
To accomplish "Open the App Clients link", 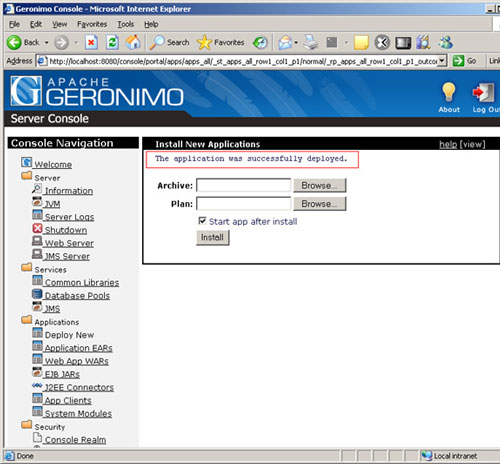I will tap(68, 400).
